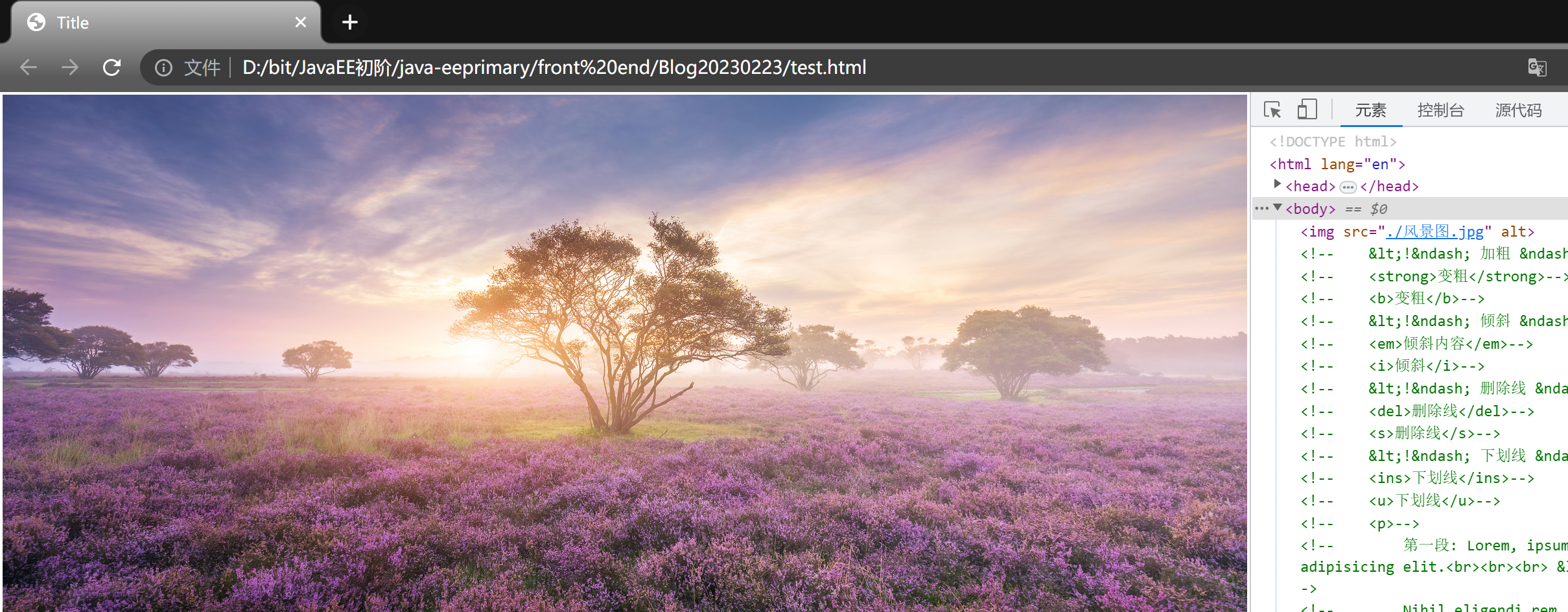Viewport: 1568px width, 612px height.
Task: Switch to the 元素 DevTools tab
Action: (x=1370, y=110)
